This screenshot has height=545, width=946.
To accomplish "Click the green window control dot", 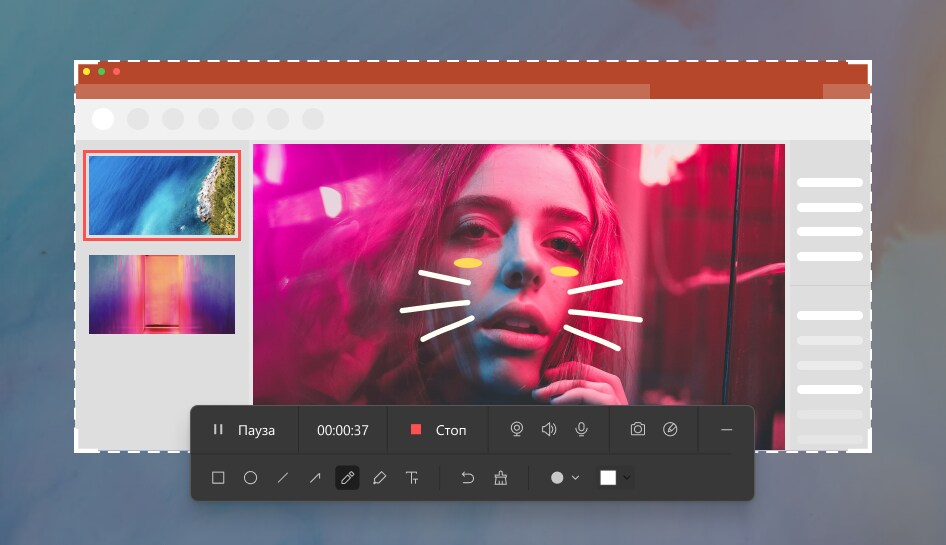I will tap(101, 71).
